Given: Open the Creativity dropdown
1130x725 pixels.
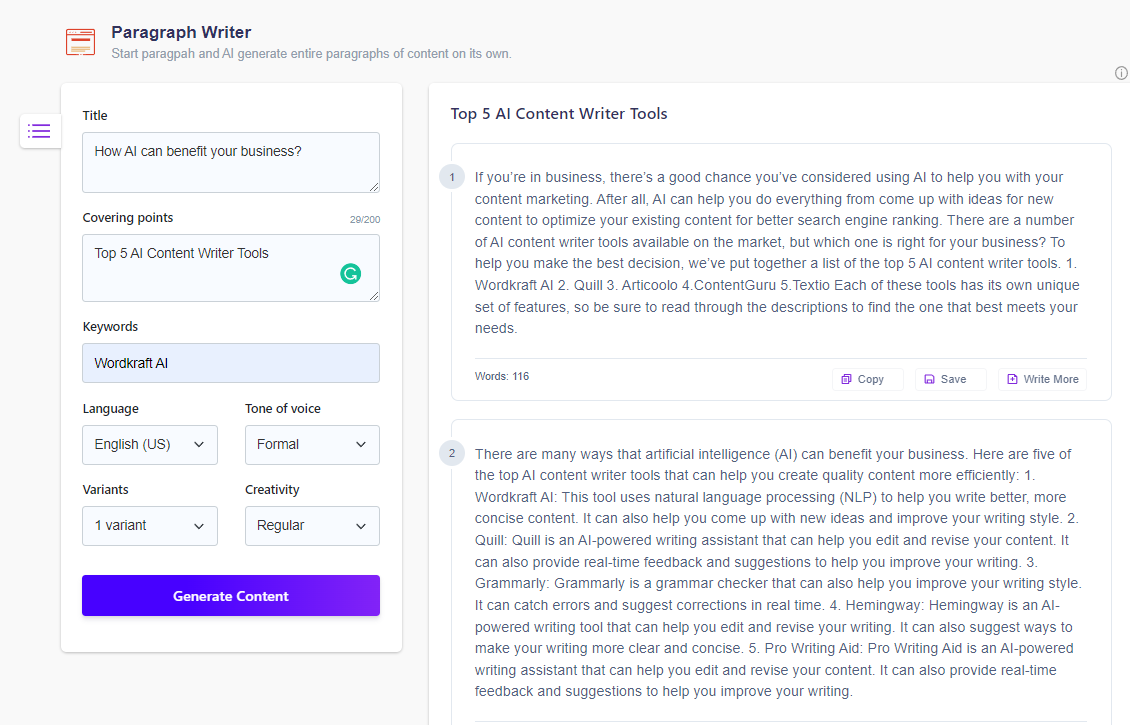Looking at the screenshot, I should 312,525.
